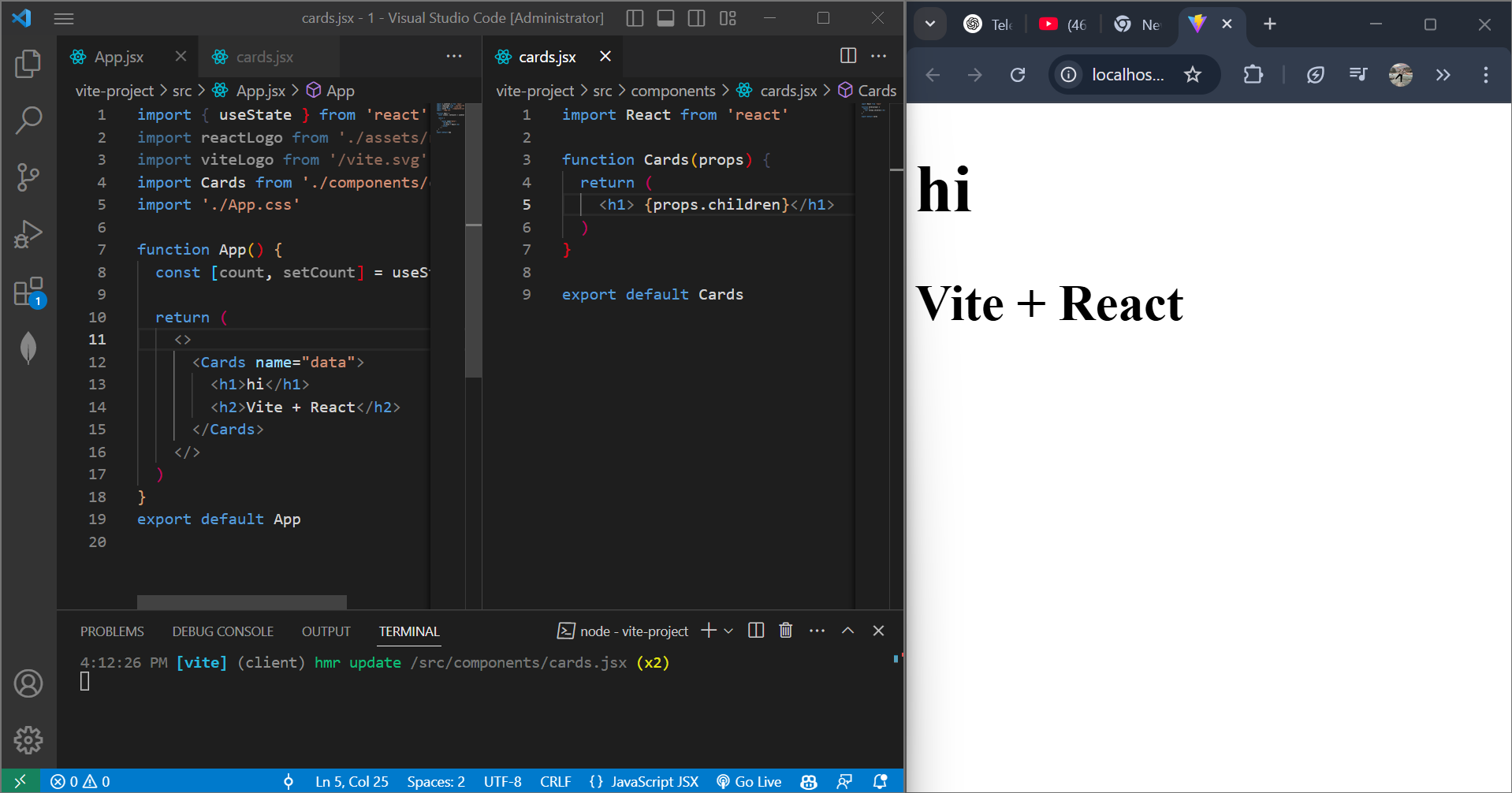Split the right editor
Viewport: 1512px width, 793px height.
click(848, 55)
